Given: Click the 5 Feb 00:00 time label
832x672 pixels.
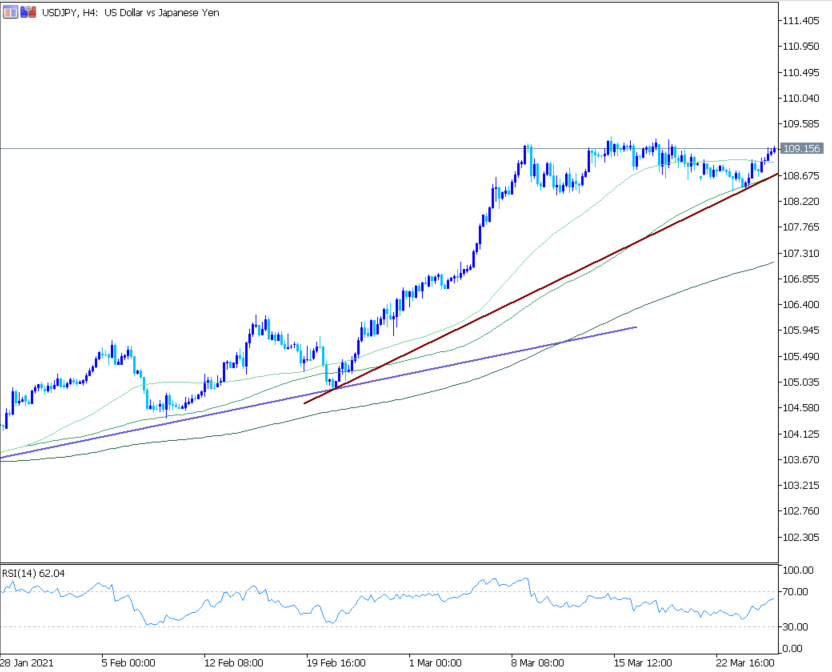Looking at the screenshot, I should click(127, 662).
